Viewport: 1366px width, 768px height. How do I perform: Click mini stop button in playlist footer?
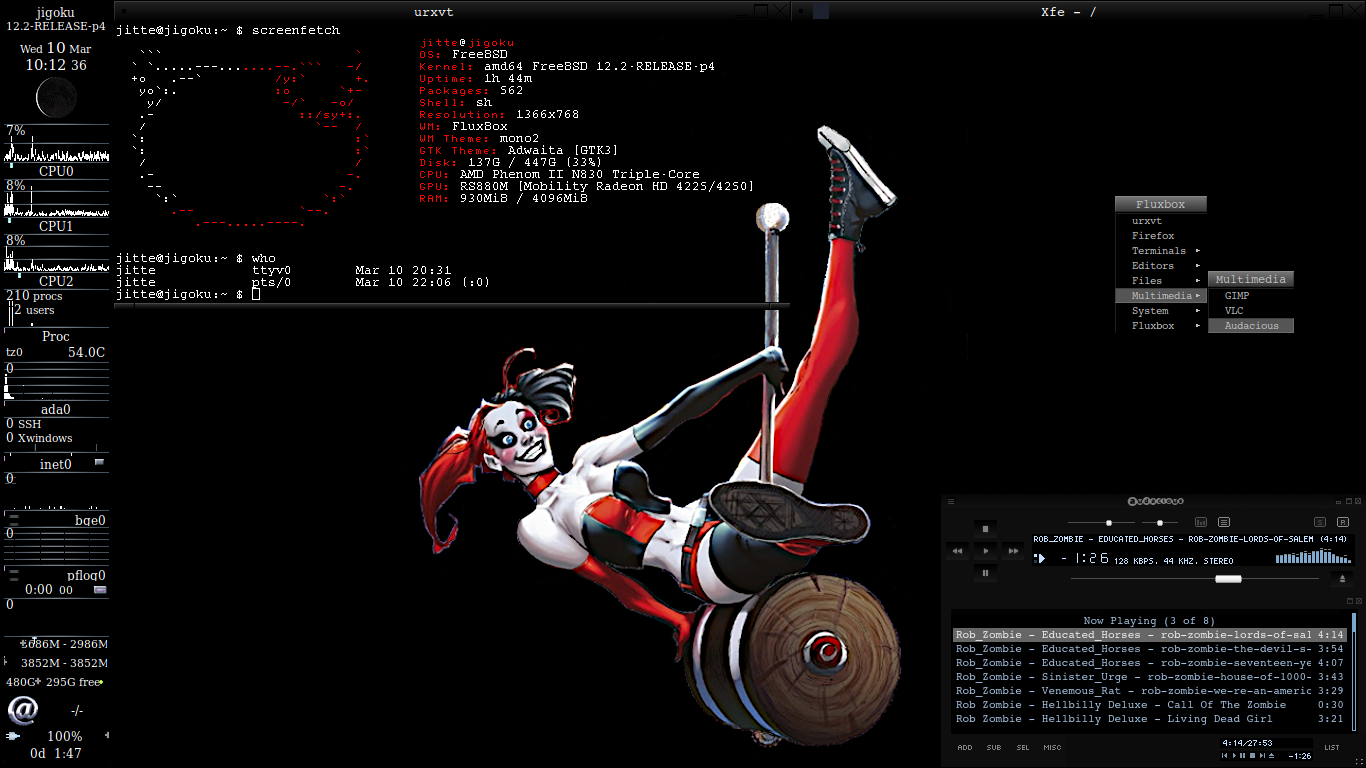pos(1253,755)
